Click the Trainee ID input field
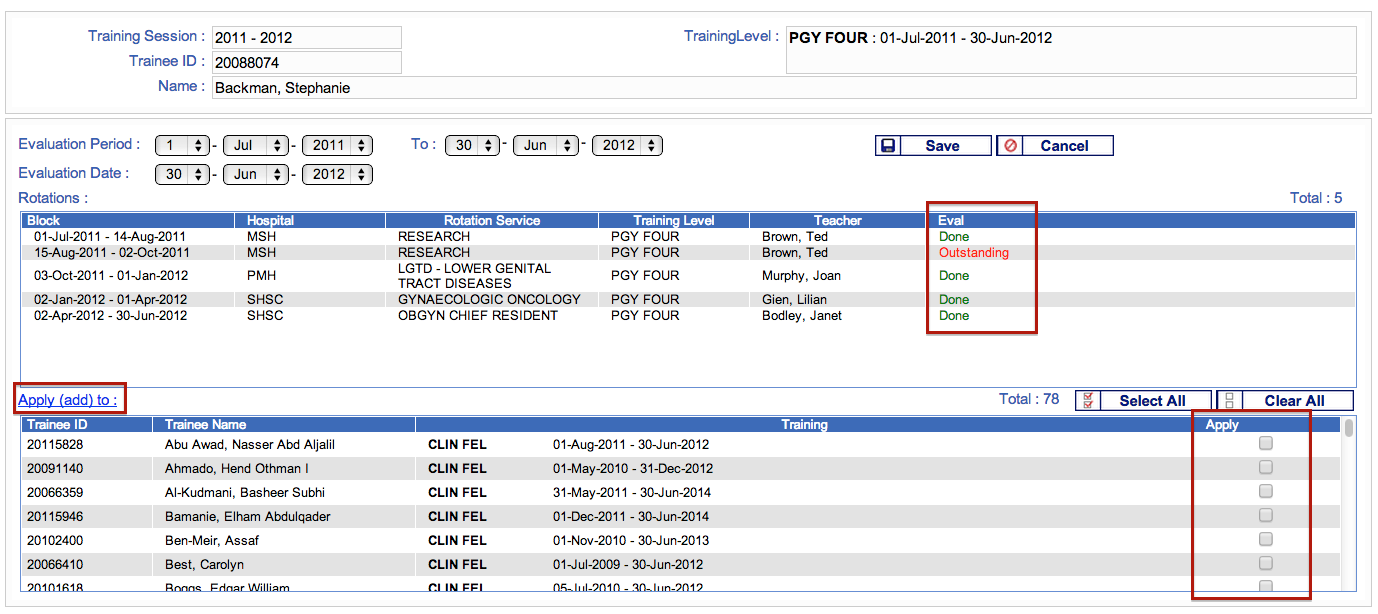1378x614 pixels. pyautogui.click(x=306, y=62)
